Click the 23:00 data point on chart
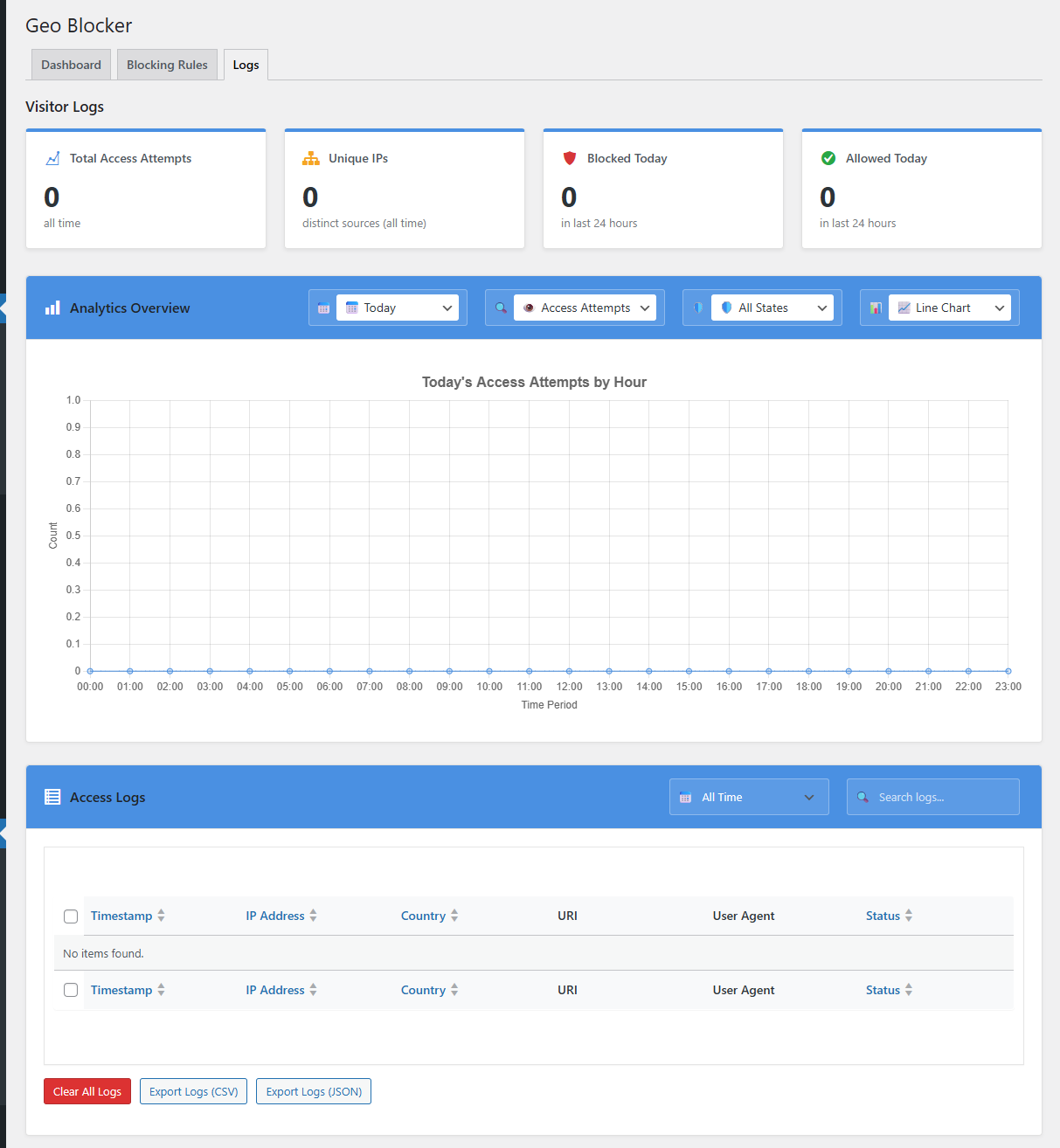Viewport: 1060px width, 1148px height. [x=1008, y=671]
